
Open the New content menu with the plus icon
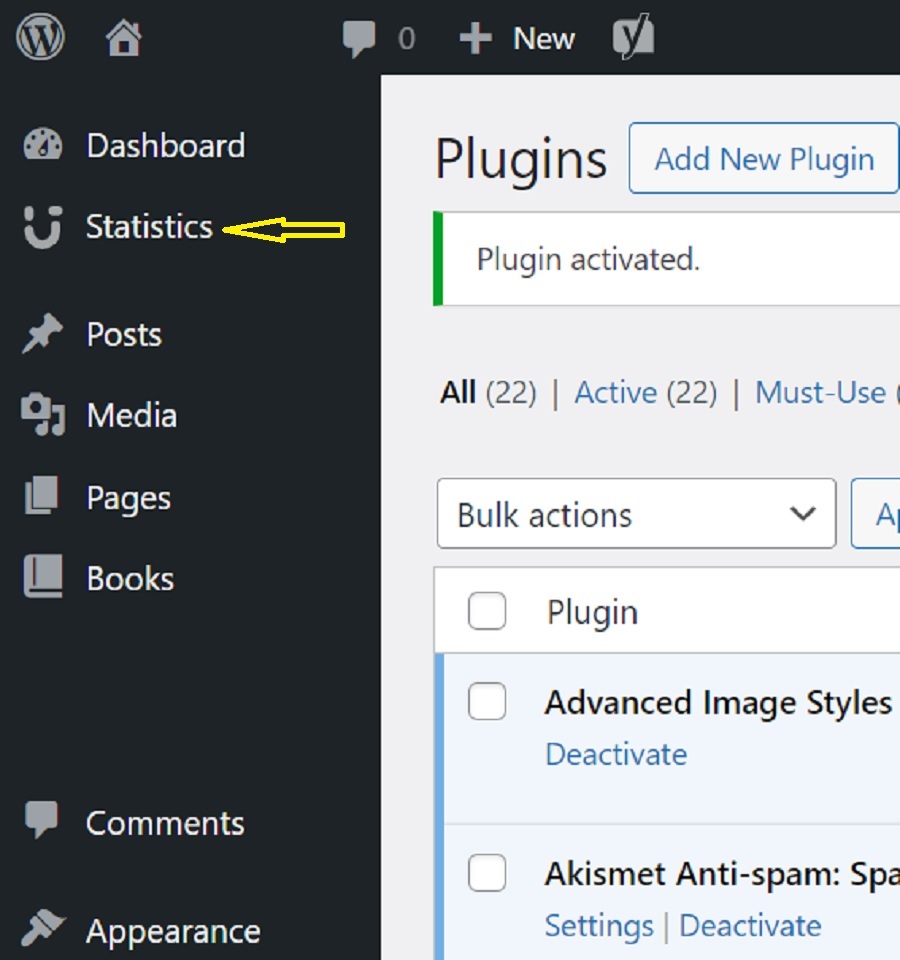click(476, 38)
